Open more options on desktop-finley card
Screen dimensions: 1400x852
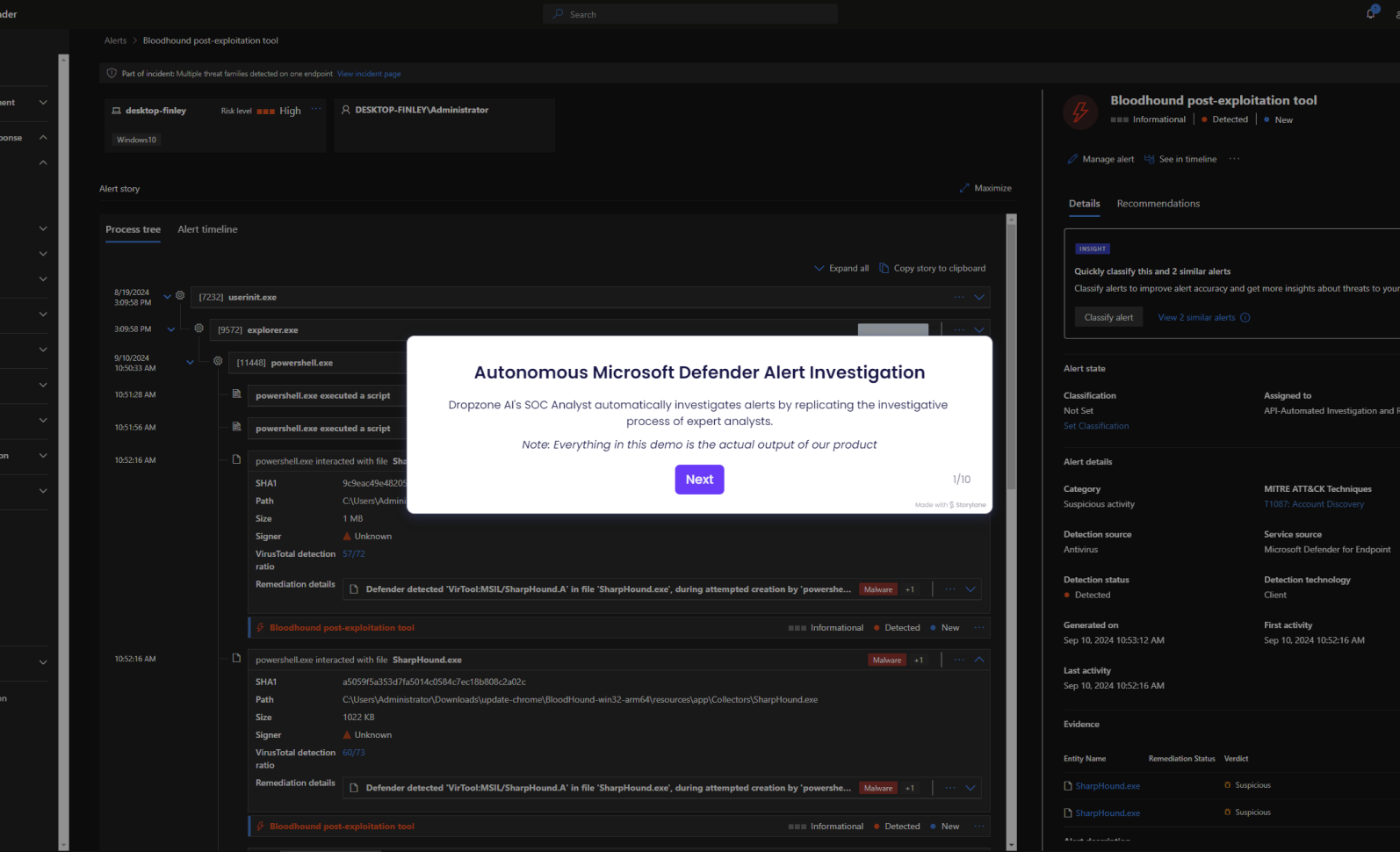coord(316,110)
